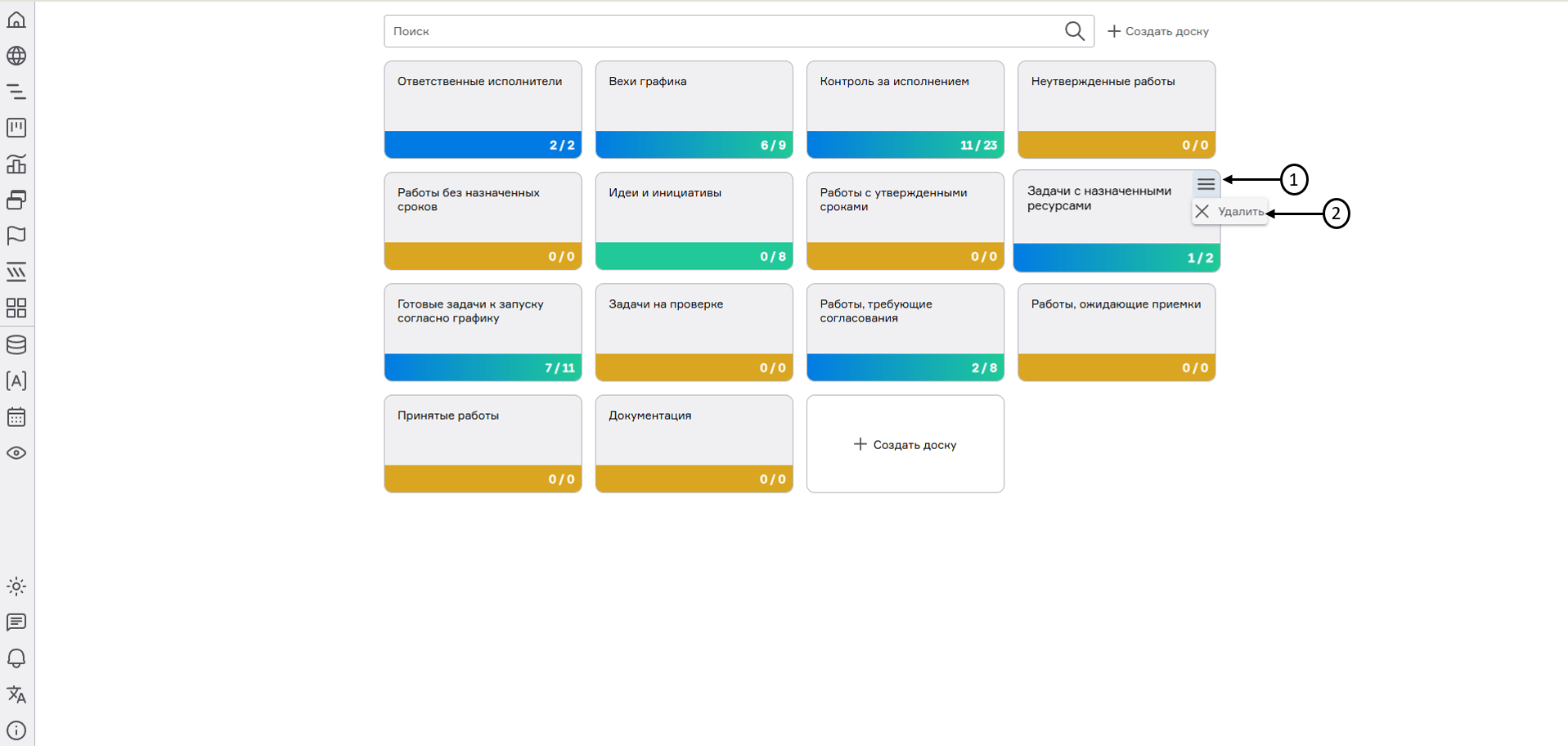The width and height of the screenshot is (1568, 746).
Task: Click the notification bell icon
Action: pos(16,658)
